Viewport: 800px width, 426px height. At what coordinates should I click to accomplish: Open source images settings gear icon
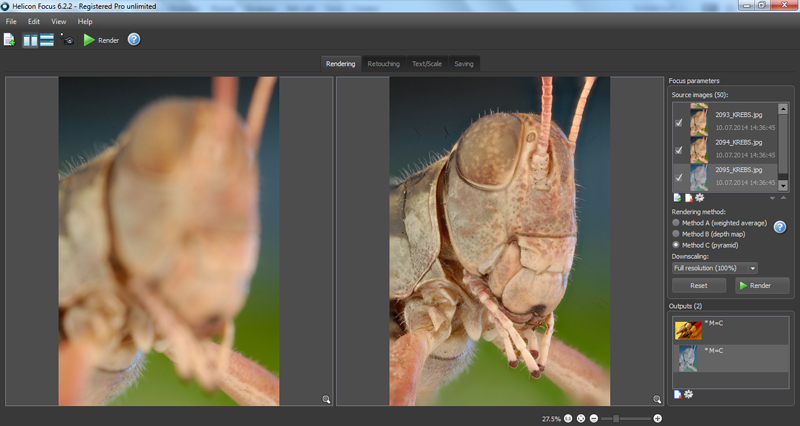coord(699,197)
